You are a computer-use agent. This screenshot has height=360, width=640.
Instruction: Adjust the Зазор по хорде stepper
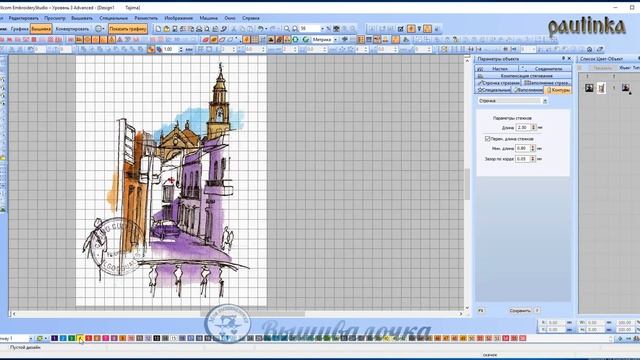[x=533, y=159]
